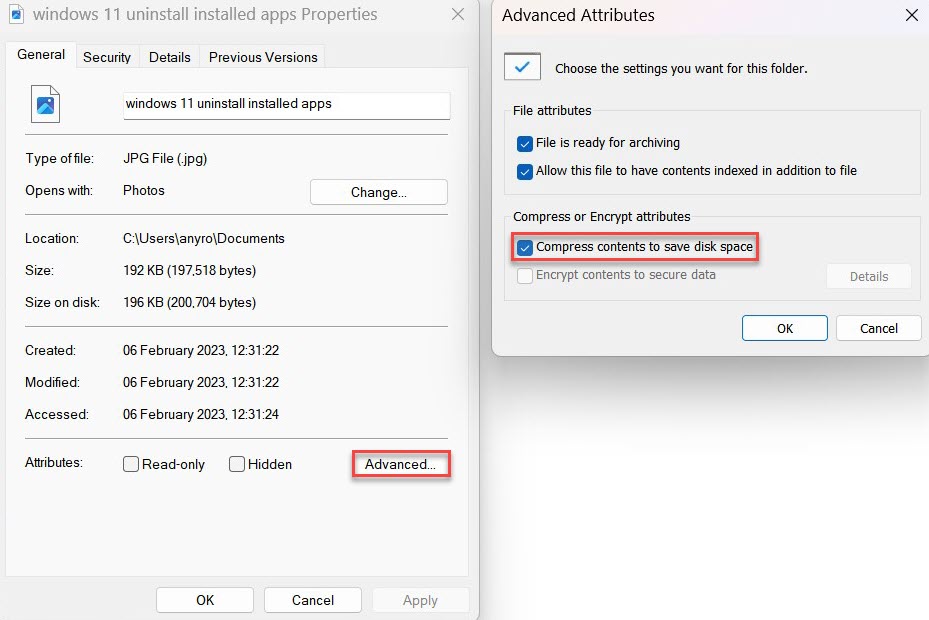Click Apply in the Properties window
Image resolution: width=929 pixels, height=620 pixels.
pos(420,600)
